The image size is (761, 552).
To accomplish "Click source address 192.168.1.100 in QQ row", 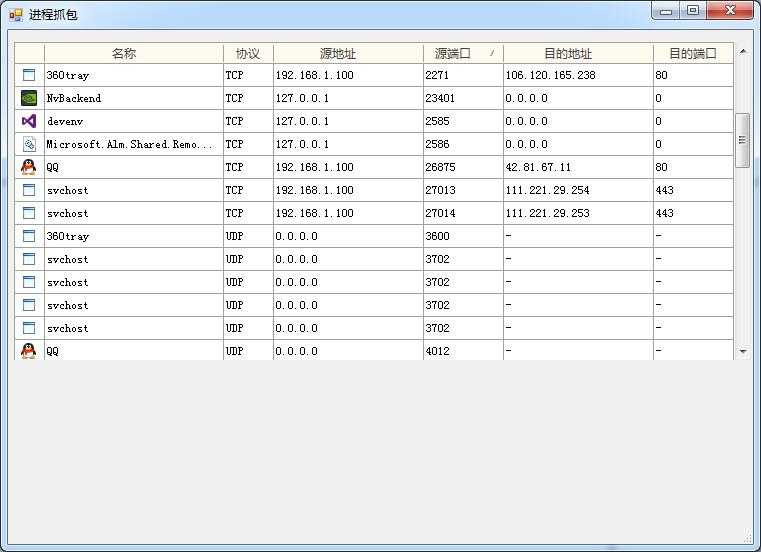I will [314, 167].
